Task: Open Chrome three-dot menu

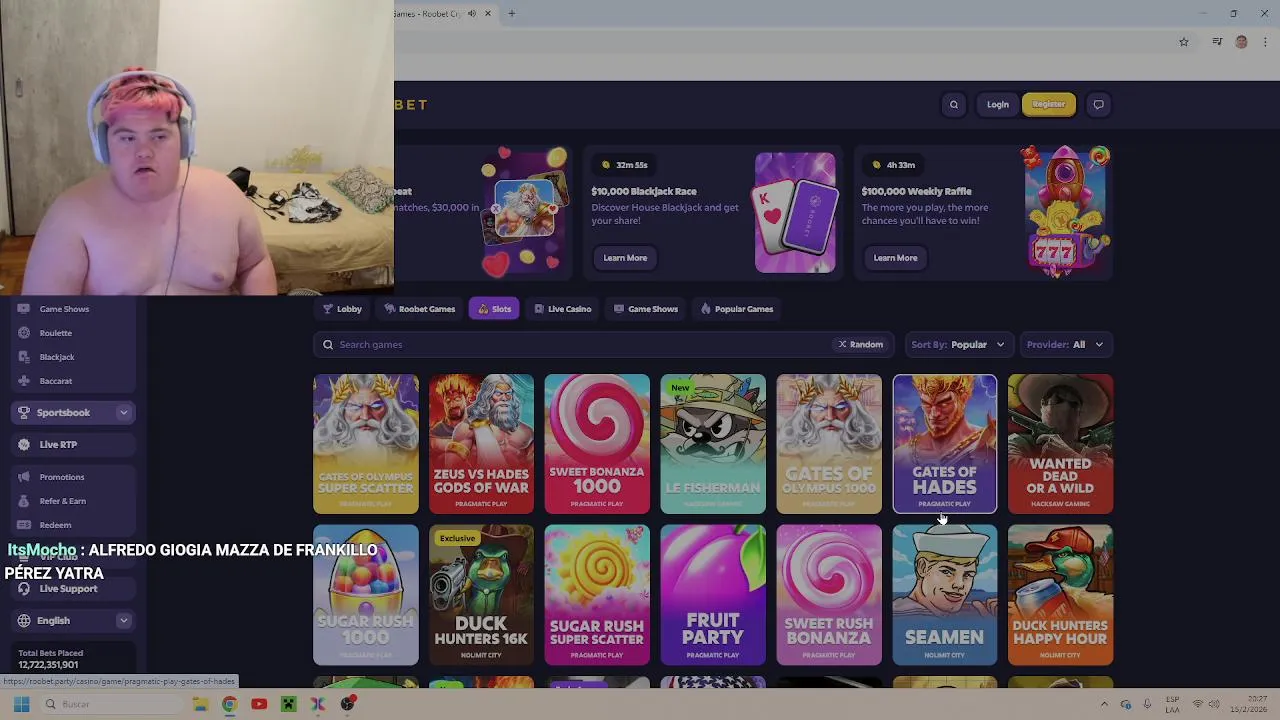Action: tap(1265, 42)
